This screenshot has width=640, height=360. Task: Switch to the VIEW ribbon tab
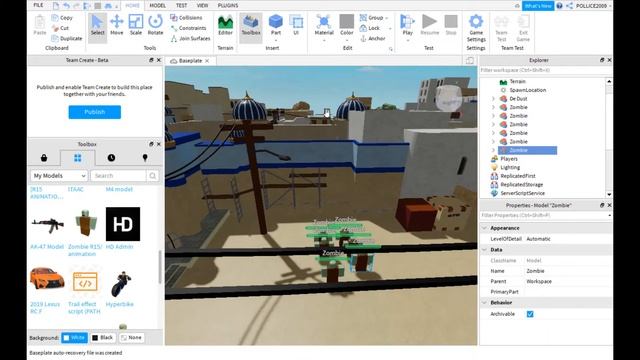(202, 5)
